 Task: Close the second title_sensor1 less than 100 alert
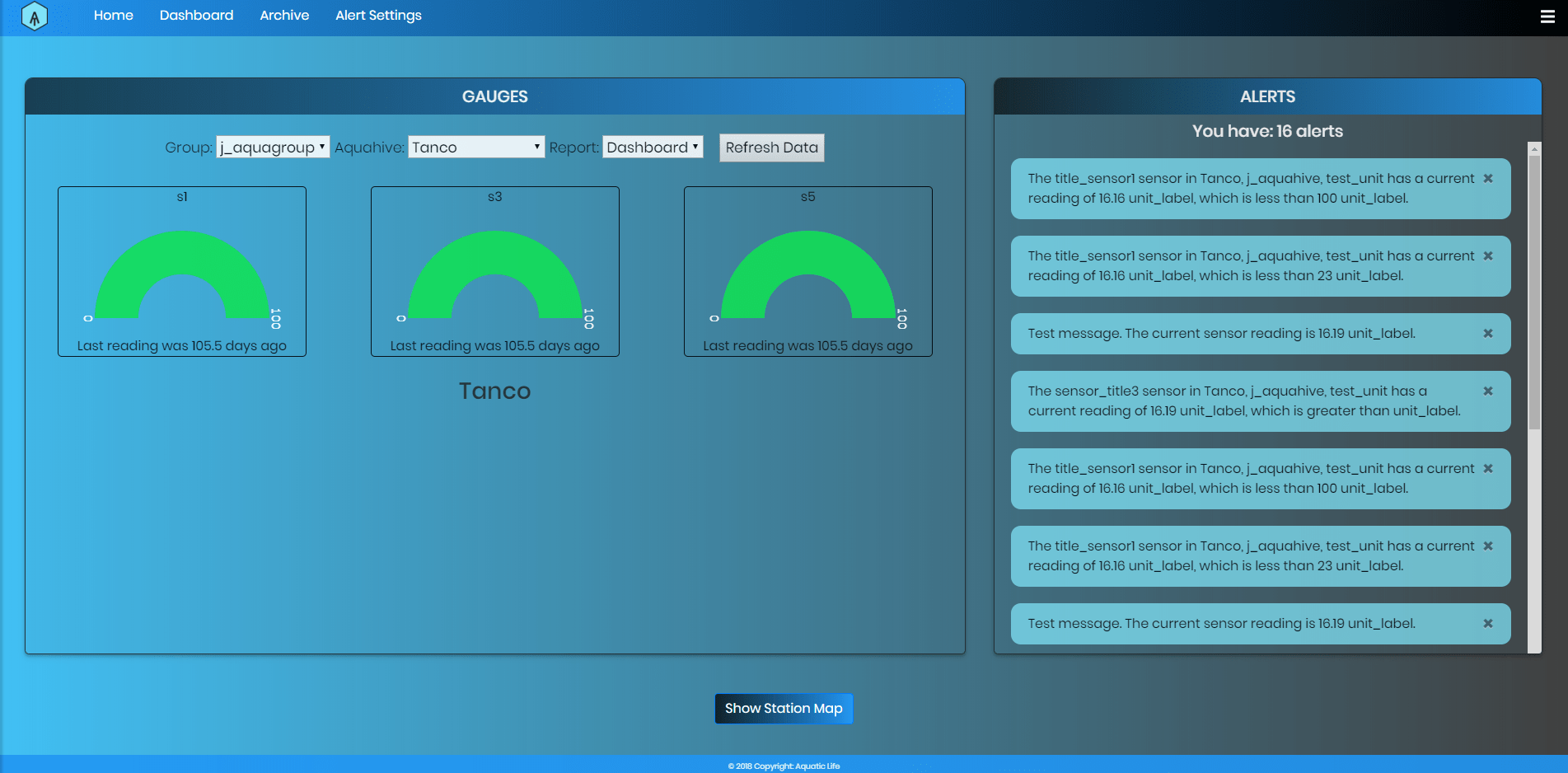coord(1488,469)
